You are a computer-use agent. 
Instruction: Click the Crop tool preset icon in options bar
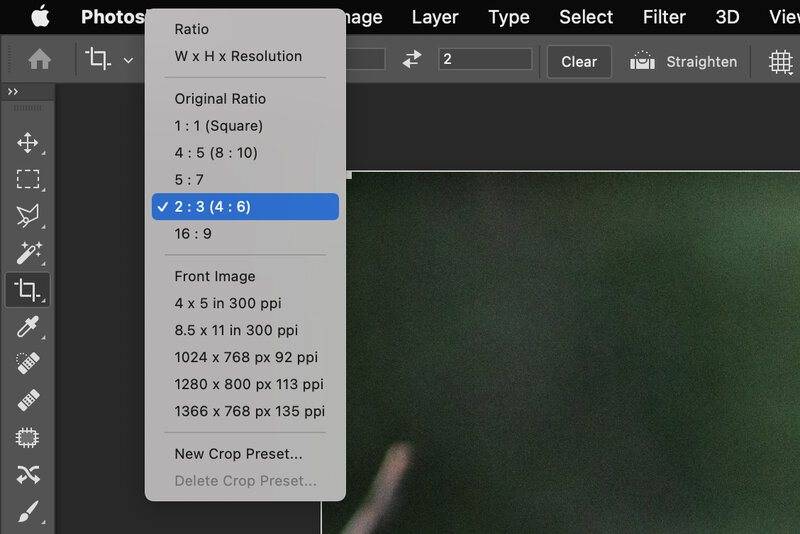[97, 59]
